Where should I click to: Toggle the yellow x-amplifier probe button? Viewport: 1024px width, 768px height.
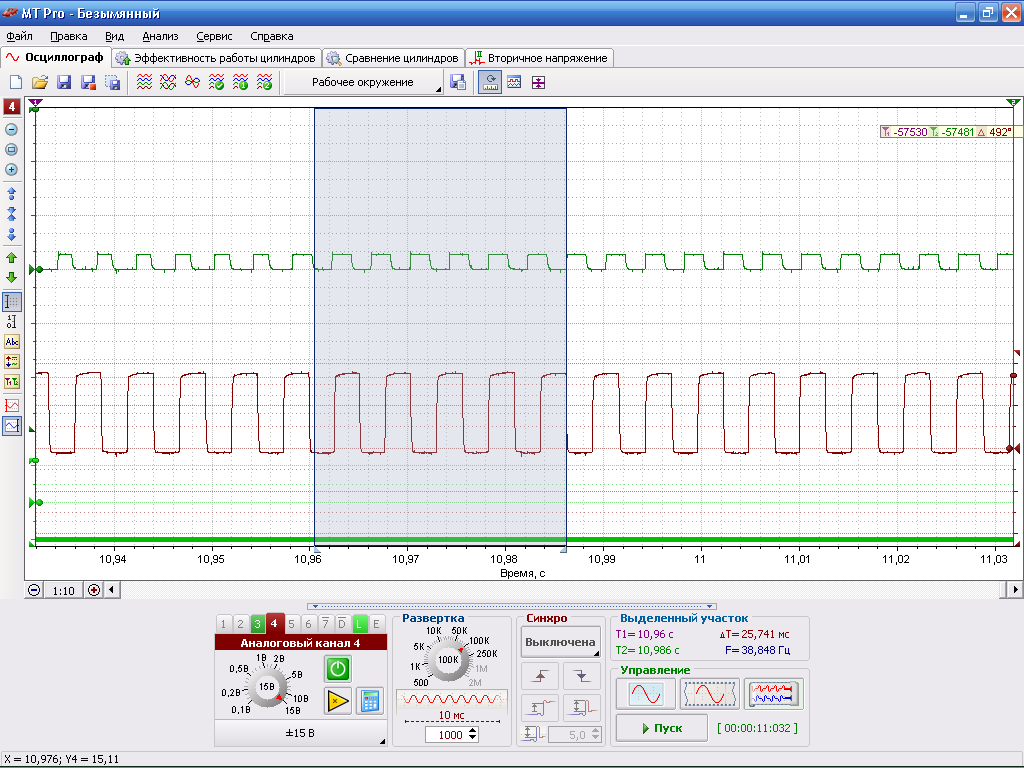(x=338, y=701)
